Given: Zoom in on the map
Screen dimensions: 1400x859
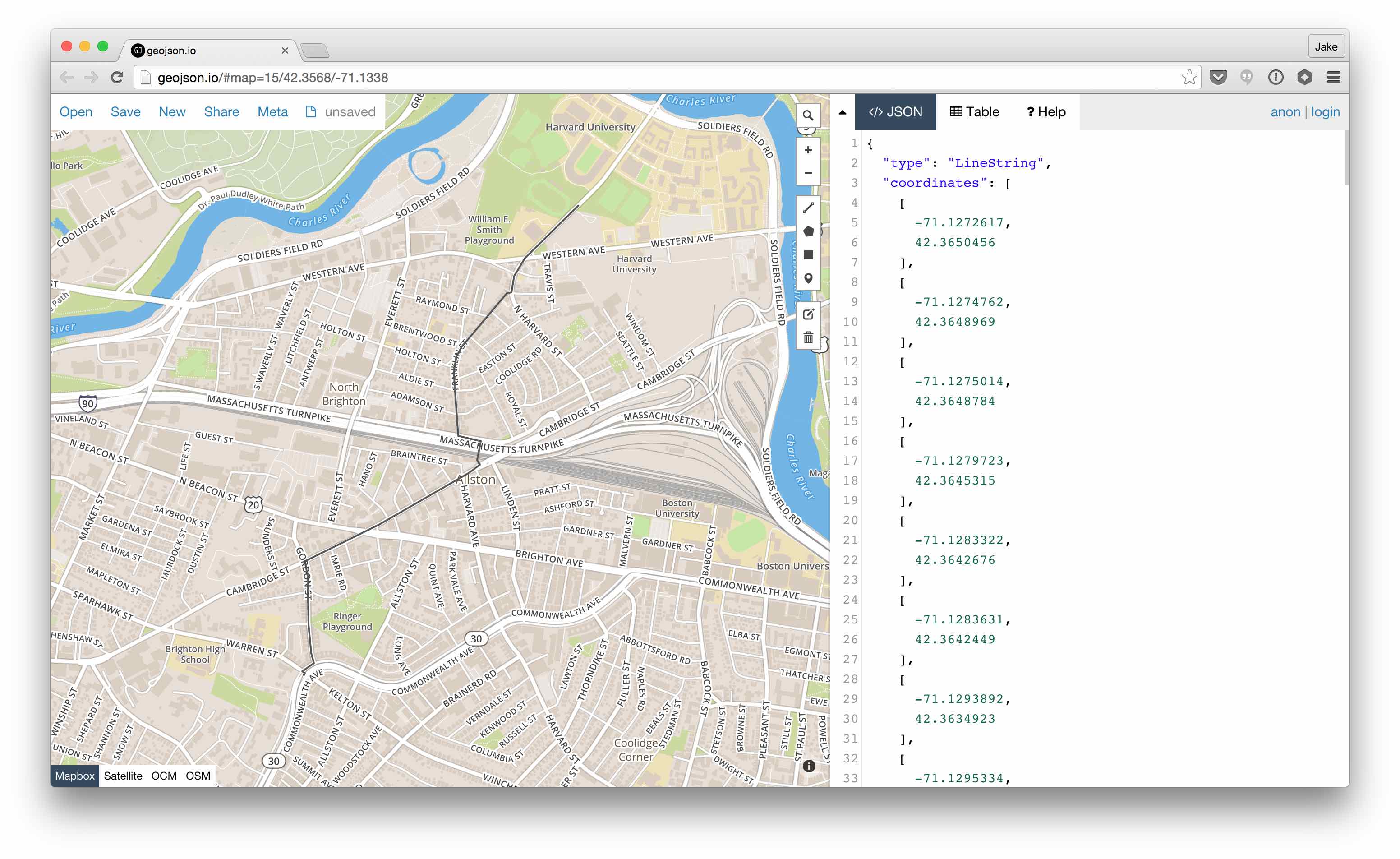Looking at the screenshot, I should [x=807, y=150].
